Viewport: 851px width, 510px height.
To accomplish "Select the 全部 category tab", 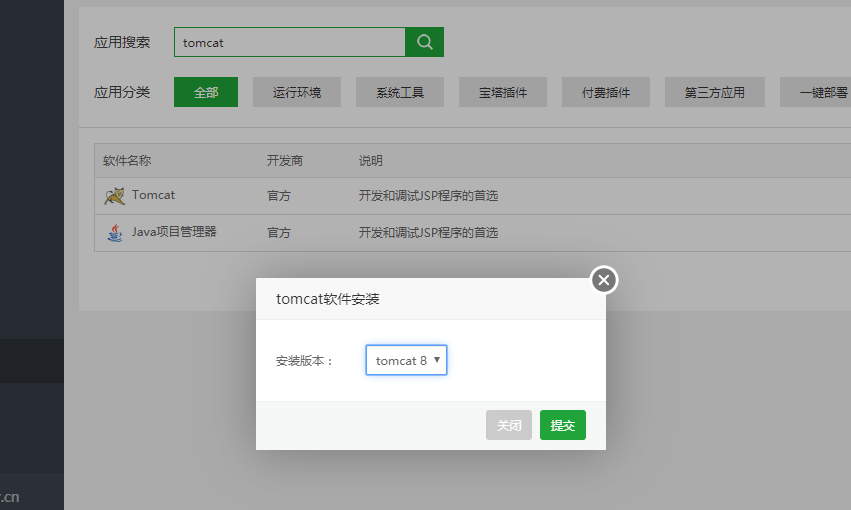I will [206, 92].
